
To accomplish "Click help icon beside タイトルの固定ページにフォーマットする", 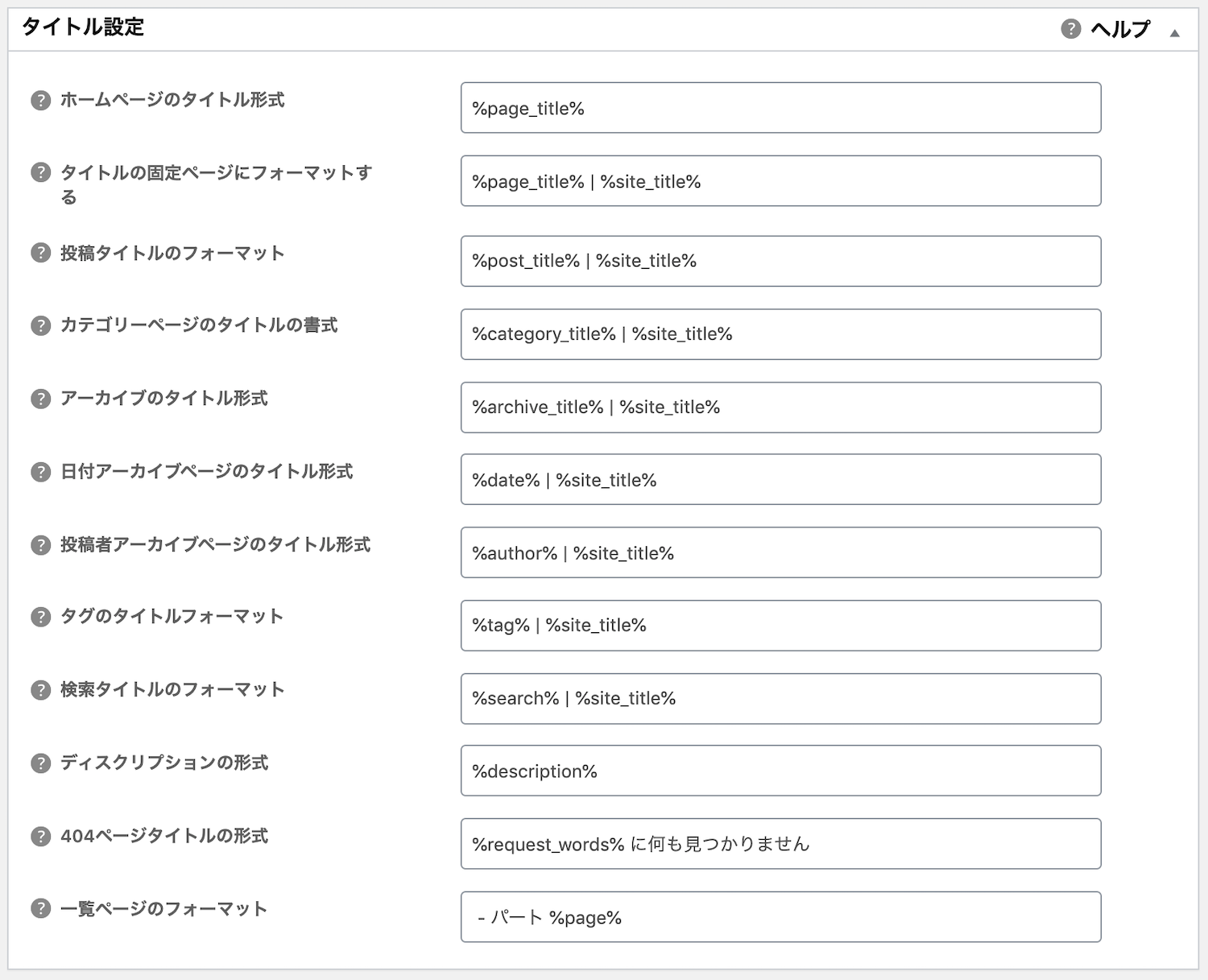I will [x=40, y=173].
